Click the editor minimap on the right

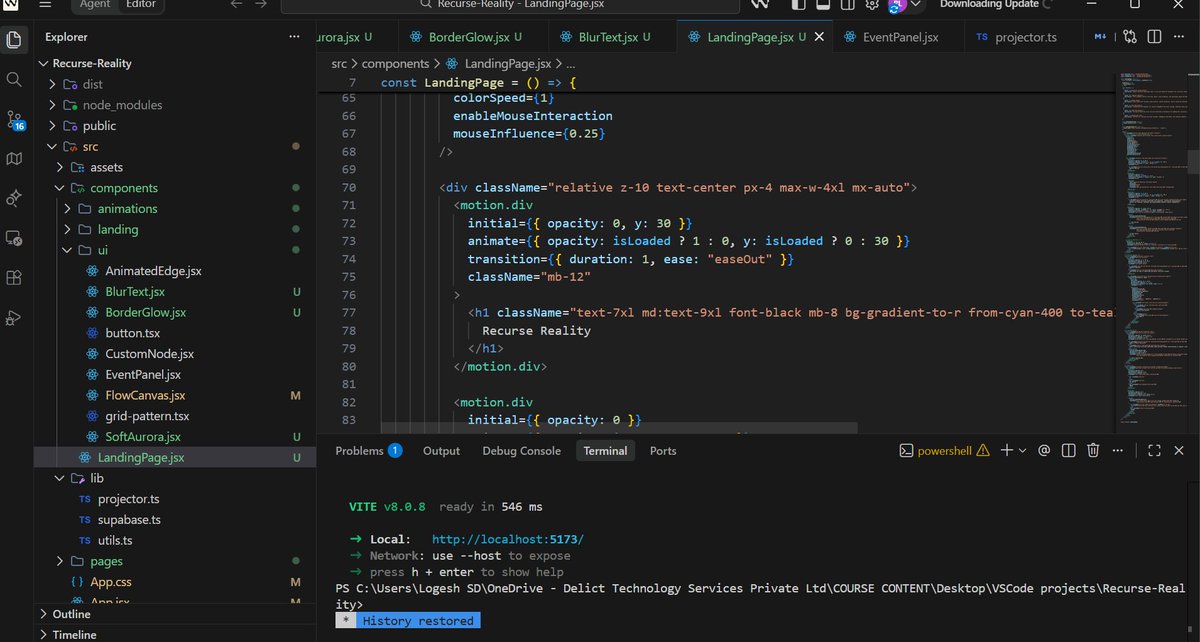tap(1150, 250)
